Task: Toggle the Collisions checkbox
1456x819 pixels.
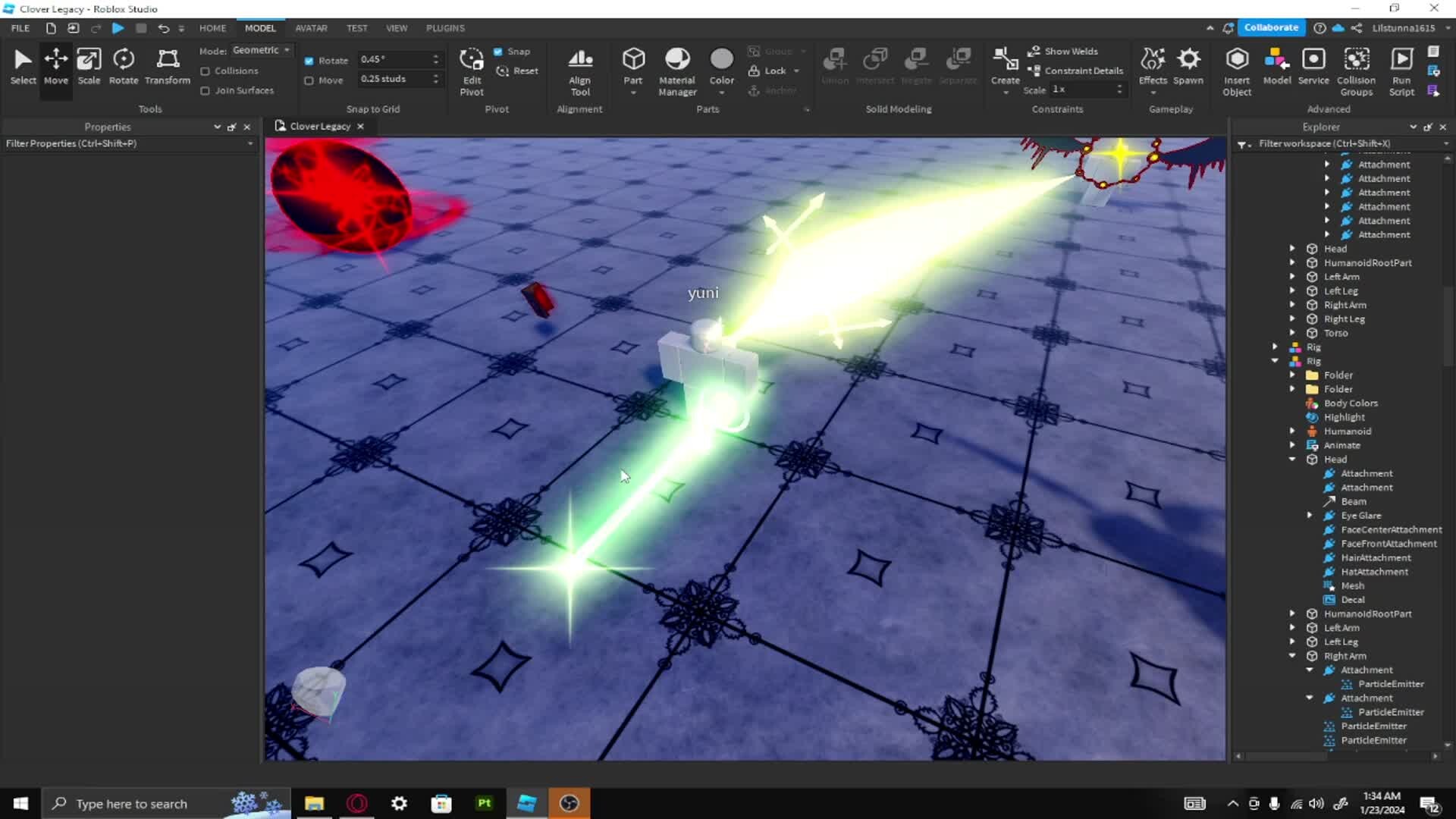Action: click(205, 71)
